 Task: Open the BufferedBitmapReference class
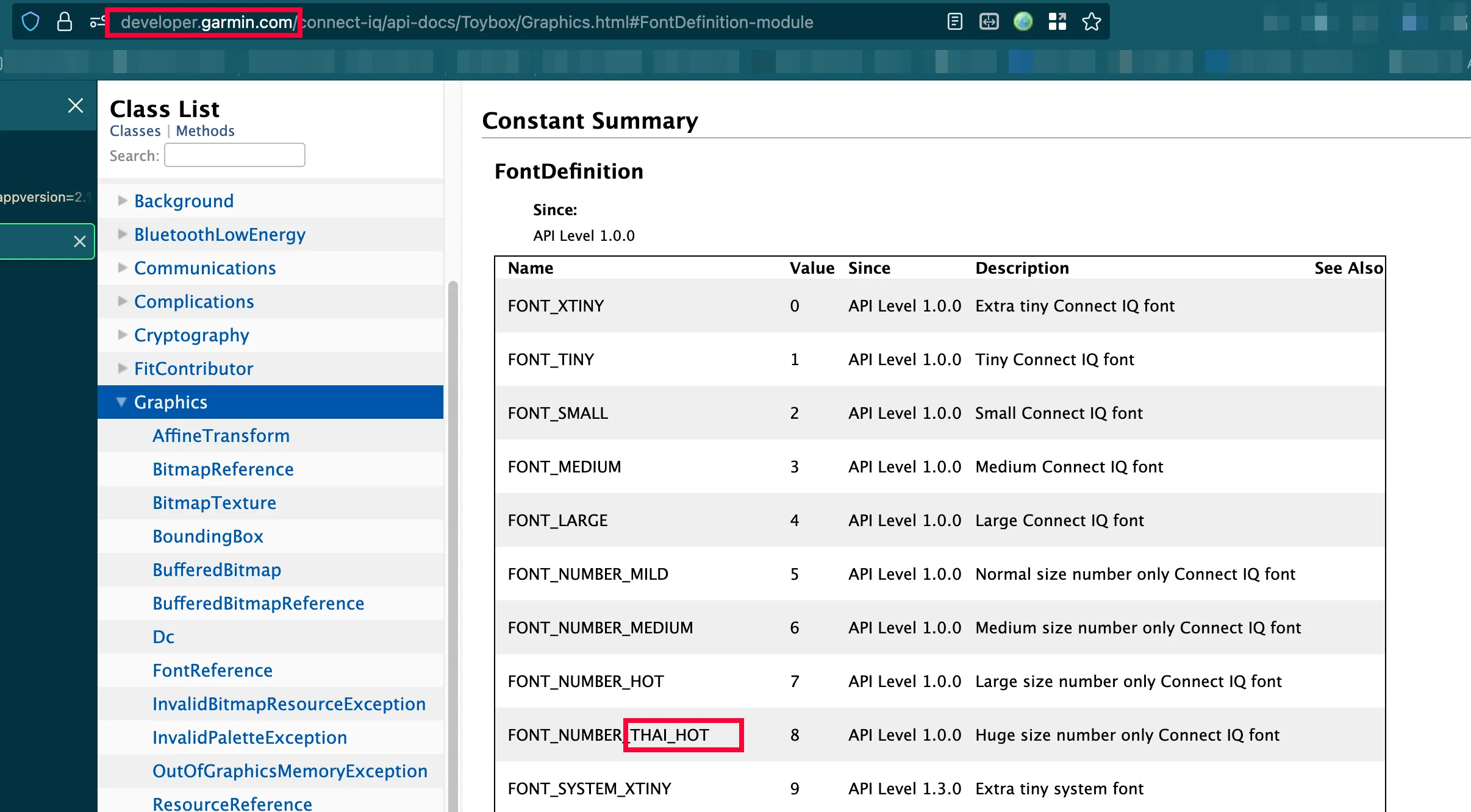point(259,604)
